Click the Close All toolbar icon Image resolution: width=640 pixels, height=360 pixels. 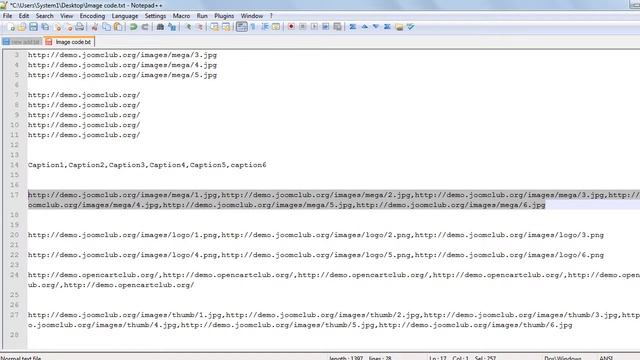click(69, 27)
